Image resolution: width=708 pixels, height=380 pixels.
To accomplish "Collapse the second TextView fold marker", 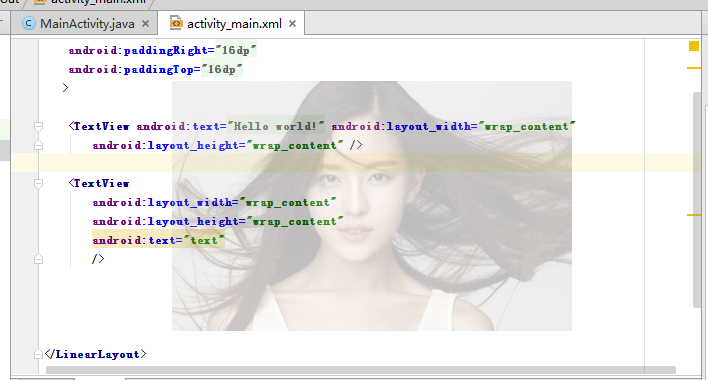I will click(x=38, y=183).
